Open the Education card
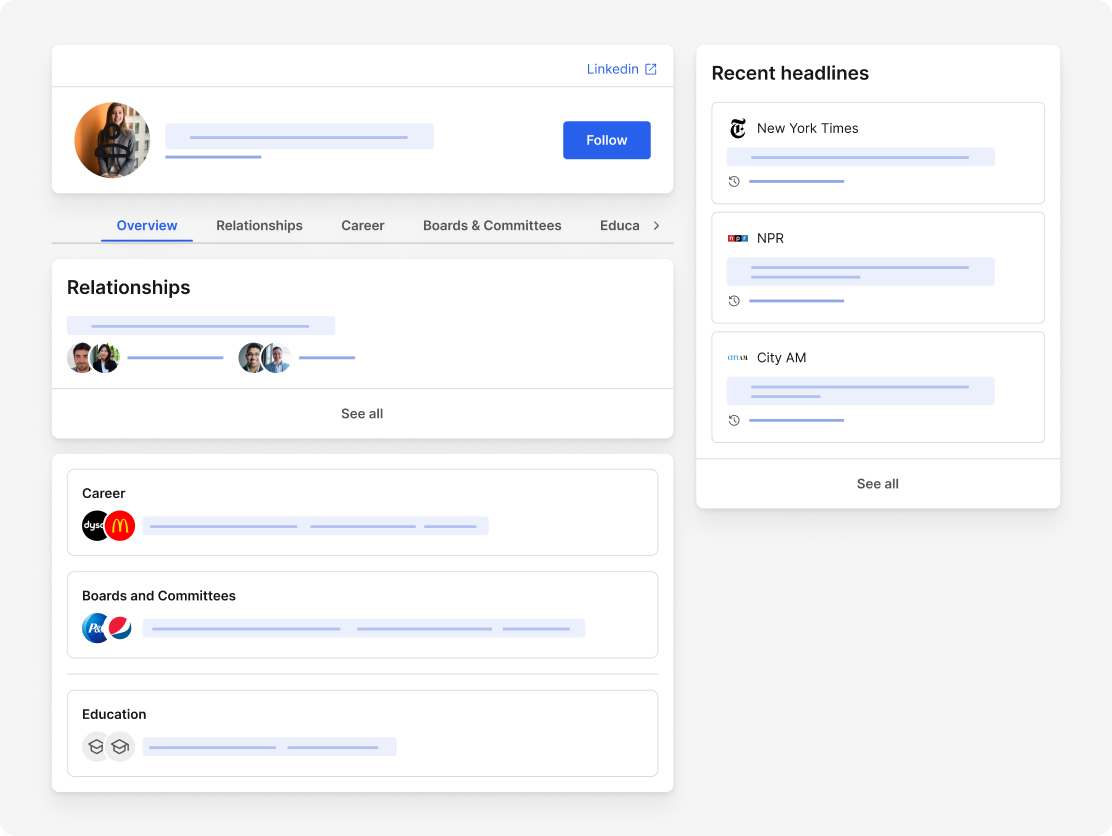This screenshot has height=836, width=1112. tap(362, 733)
